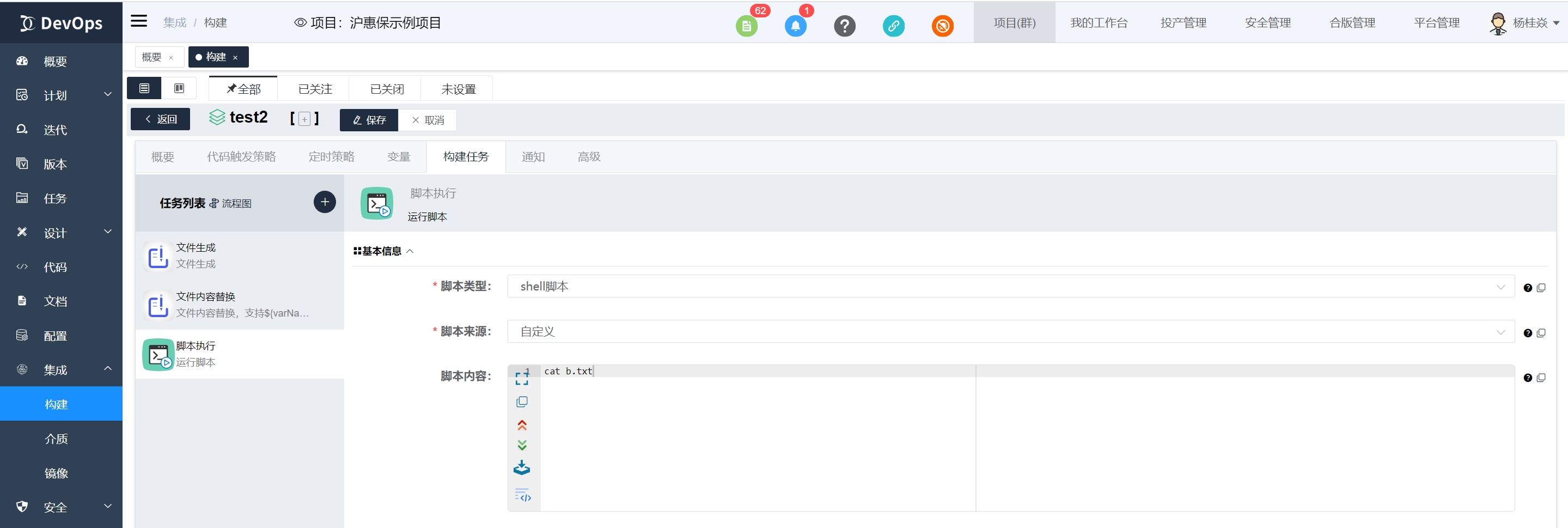
Task: Open 安全管理 in the top navigation
Action: click(x=1268, y=22)
